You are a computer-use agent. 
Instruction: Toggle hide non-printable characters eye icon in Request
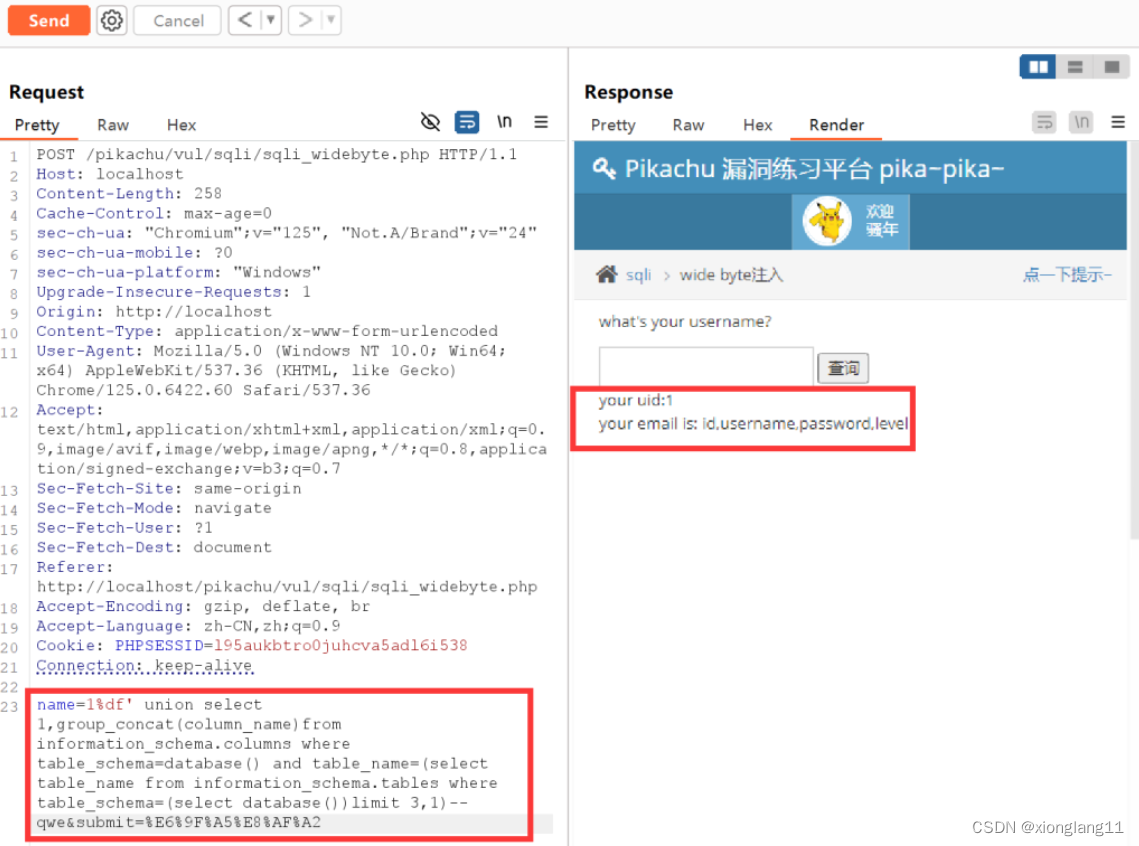point(430,121)
